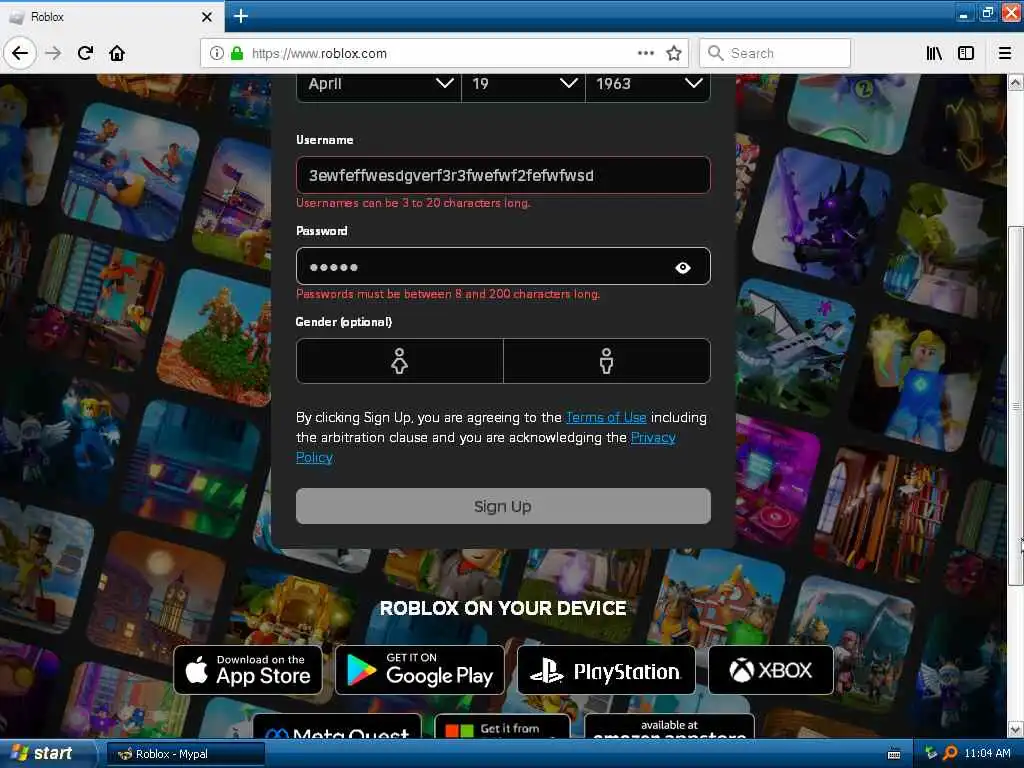
Task: Click into the Username field
Action: point(503,175)
